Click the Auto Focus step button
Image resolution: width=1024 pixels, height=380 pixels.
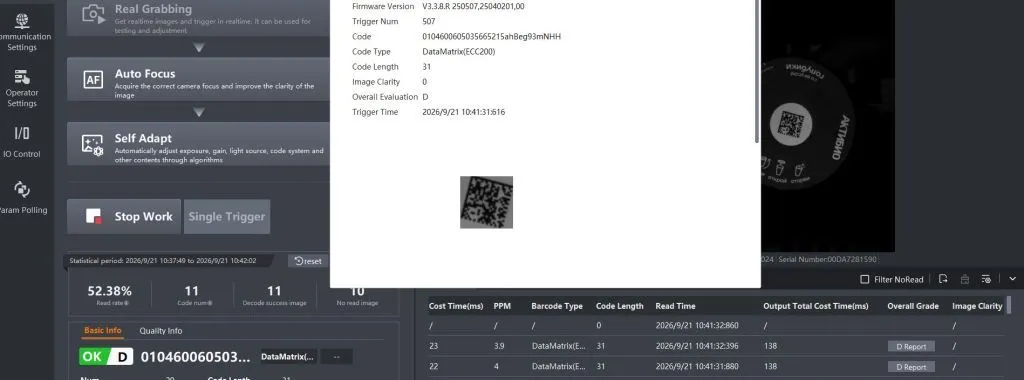point(199,80)
